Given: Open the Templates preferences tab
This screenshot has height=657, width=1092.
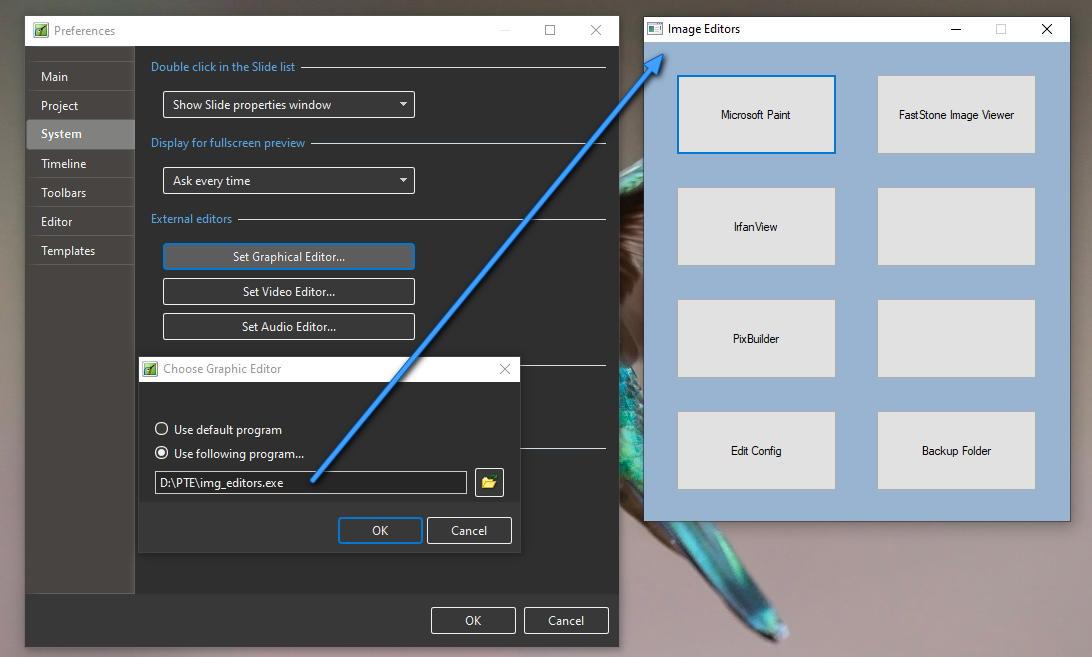Looking at the screenshot, I should click(x=81, y=250).
